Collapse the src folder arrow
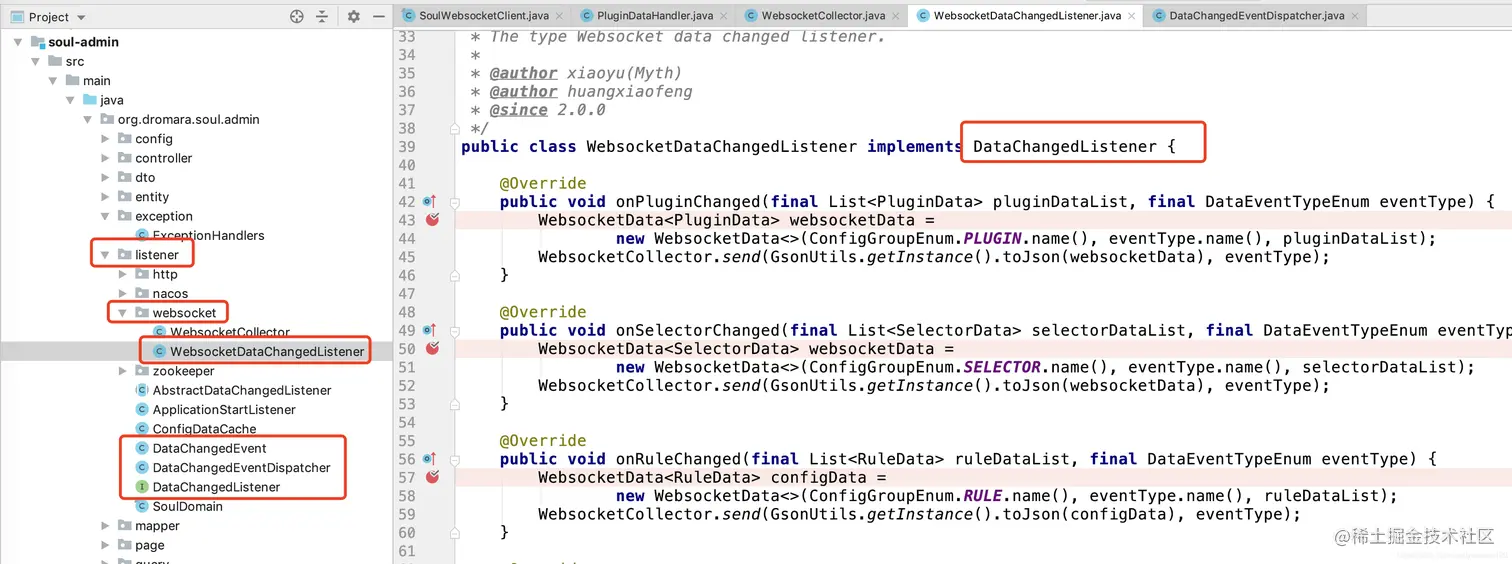This screenshot has height=564, width=1512. click(x=36, y=61)
